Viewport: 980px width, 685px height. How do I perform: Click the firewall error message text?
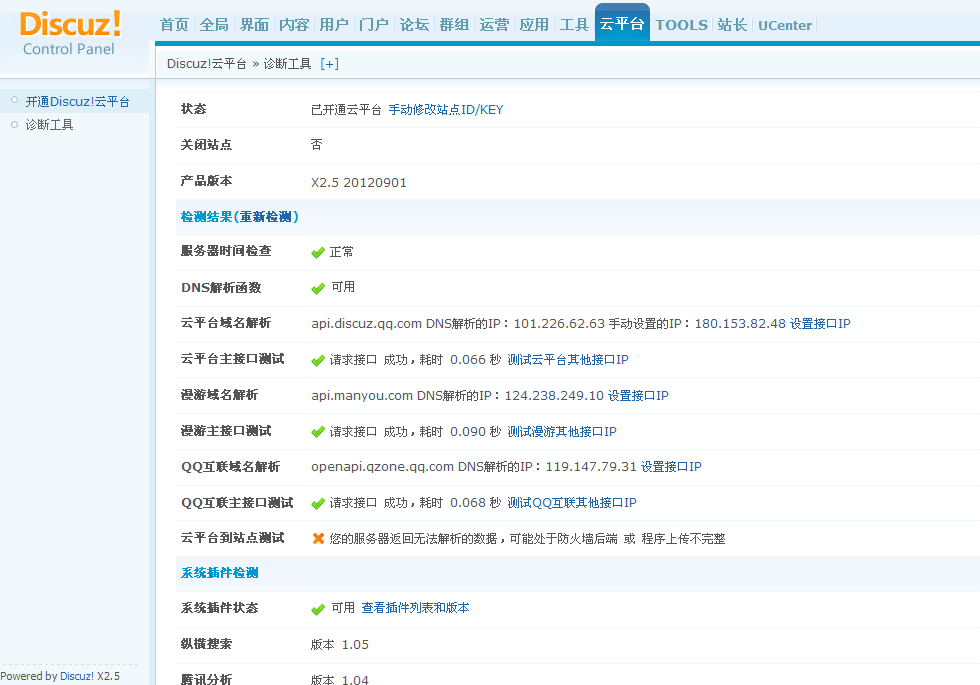coord(528,539)
